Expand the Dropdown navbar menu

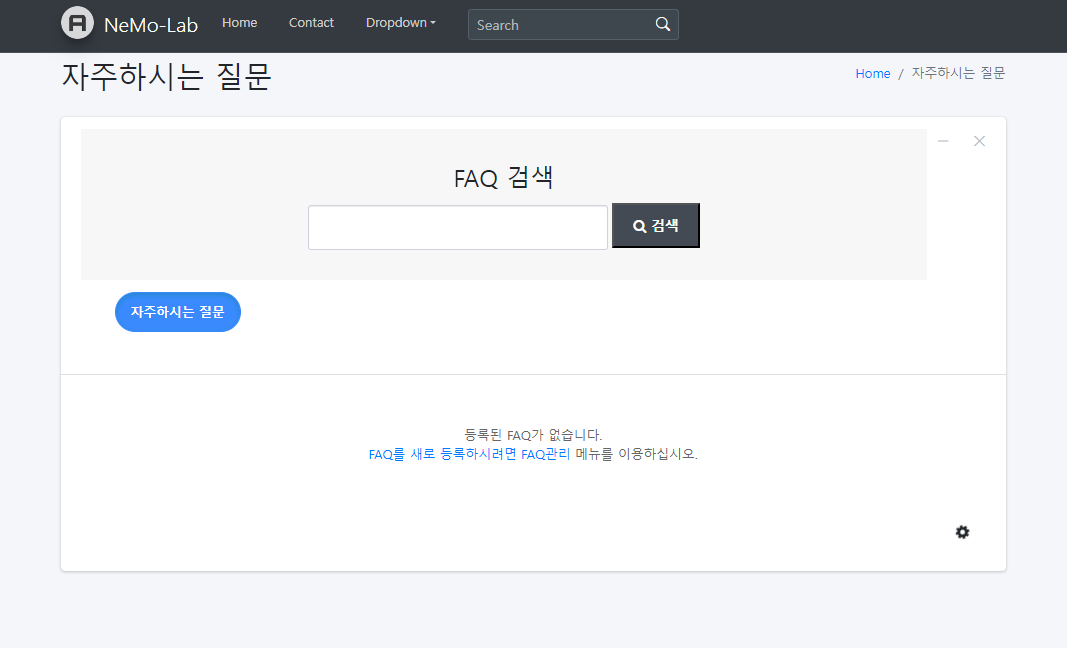coord(399,23)
